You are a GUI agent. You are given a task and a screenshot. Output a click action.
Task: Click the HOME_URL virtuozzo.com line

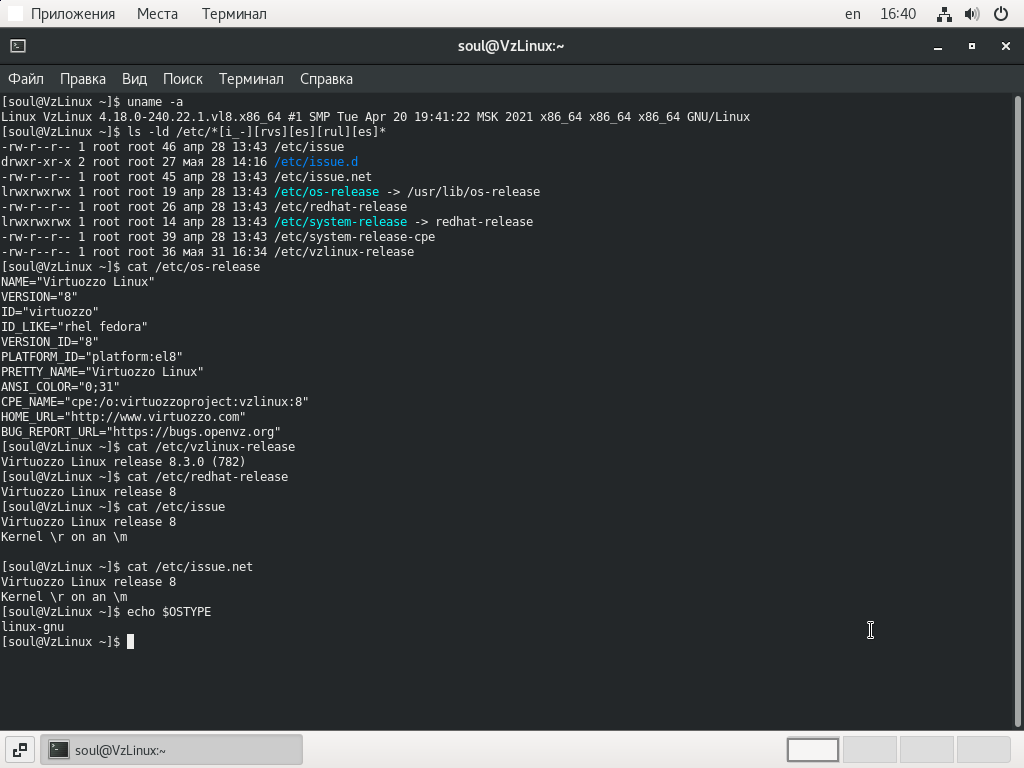(x=123, y=417)
